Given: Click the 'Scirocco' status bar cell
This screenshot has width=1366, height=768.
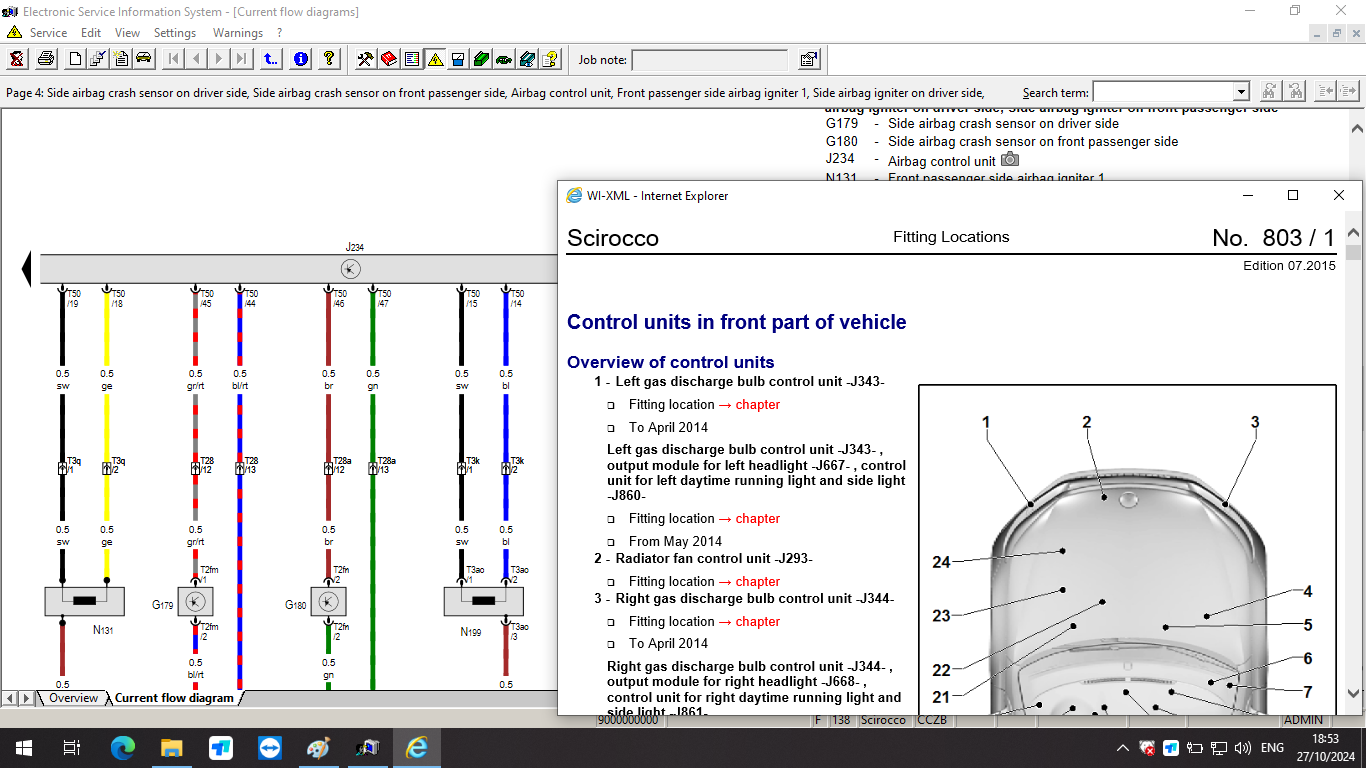Looking at the screenshot, I should click(x=884, y=720).
